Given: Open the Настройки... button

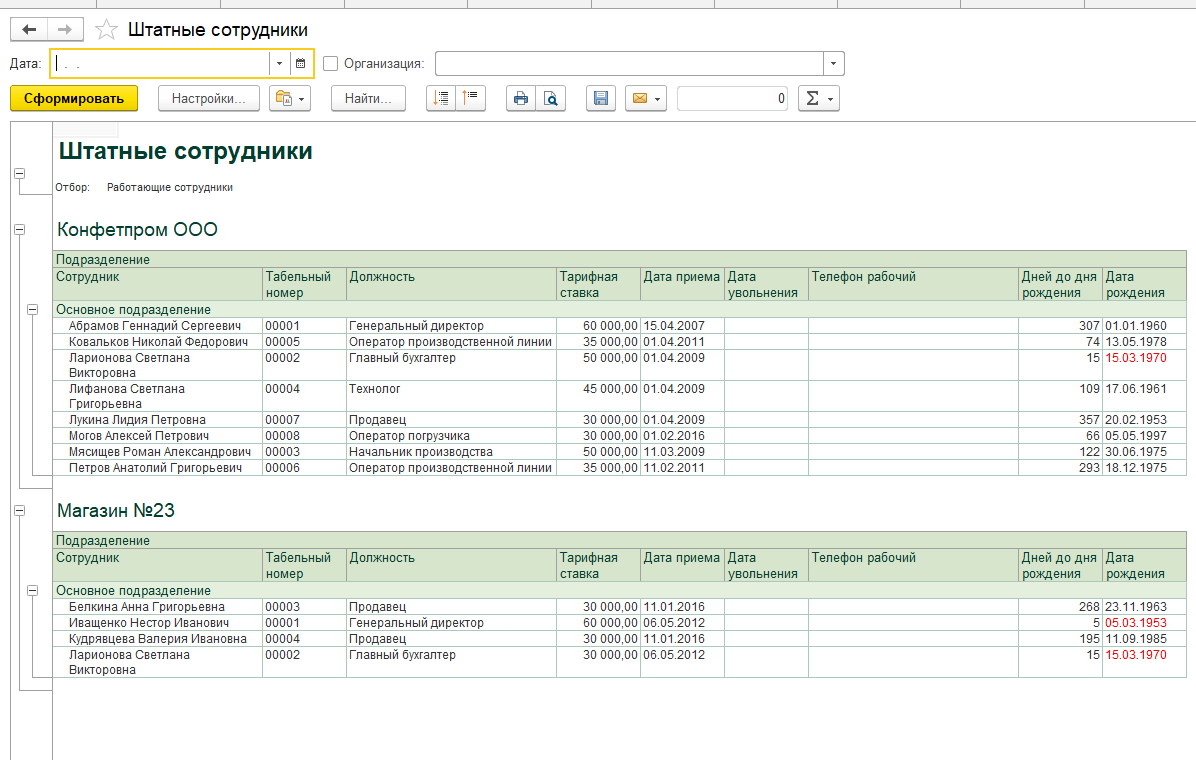Looking at the screenshot, I should (209, 98).
